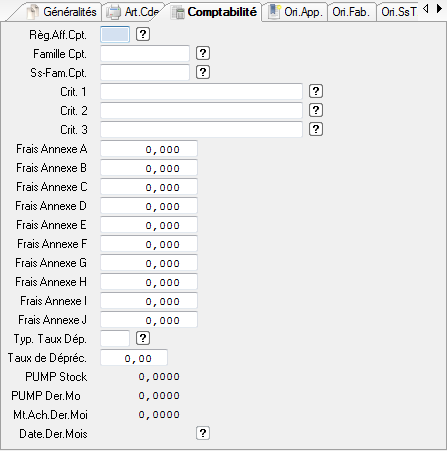447x451 pixels.
Task: Click into the Famille Cpt. text box
Action: [x=145, y=53]
